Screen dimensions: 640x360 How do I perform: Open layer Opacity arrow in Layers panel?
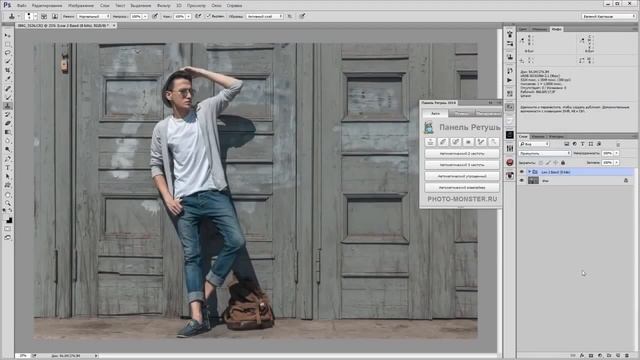click(x=617, y=153)
